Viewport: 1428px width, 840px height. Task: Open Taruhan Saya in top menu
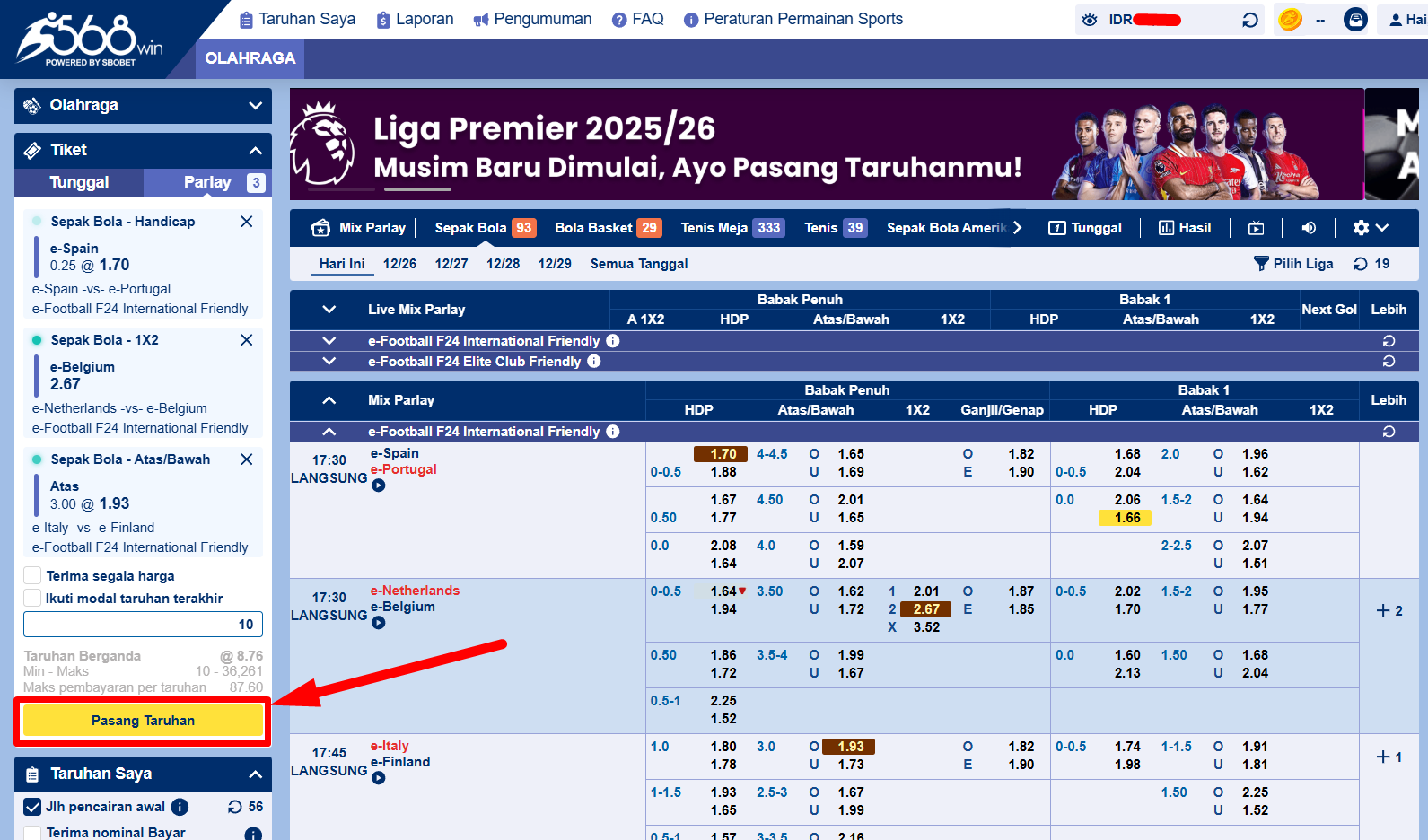click(297, 19)
